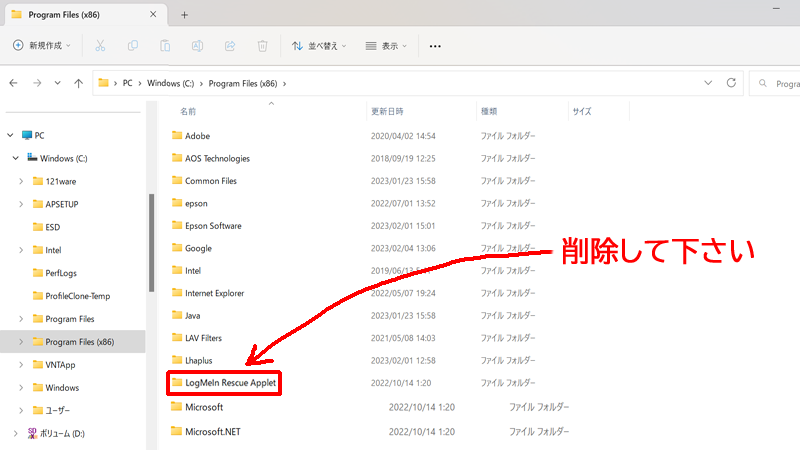Click the Copy icon in toolbar
The width and height of the screenshot is (800, 450).
[133, 46]
